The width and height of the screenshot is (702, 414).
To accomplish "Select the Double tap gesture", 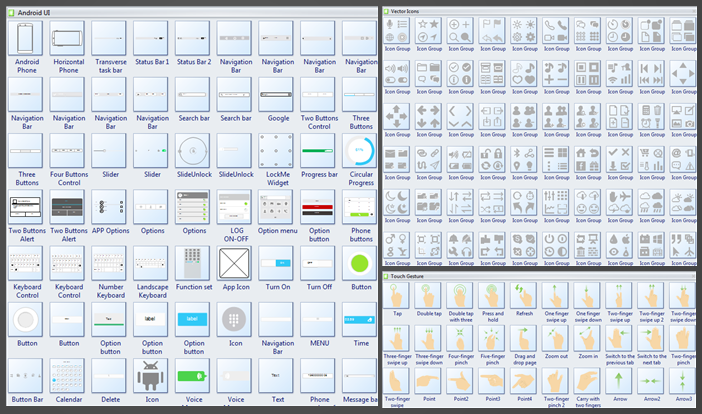I will coord(429,296).
